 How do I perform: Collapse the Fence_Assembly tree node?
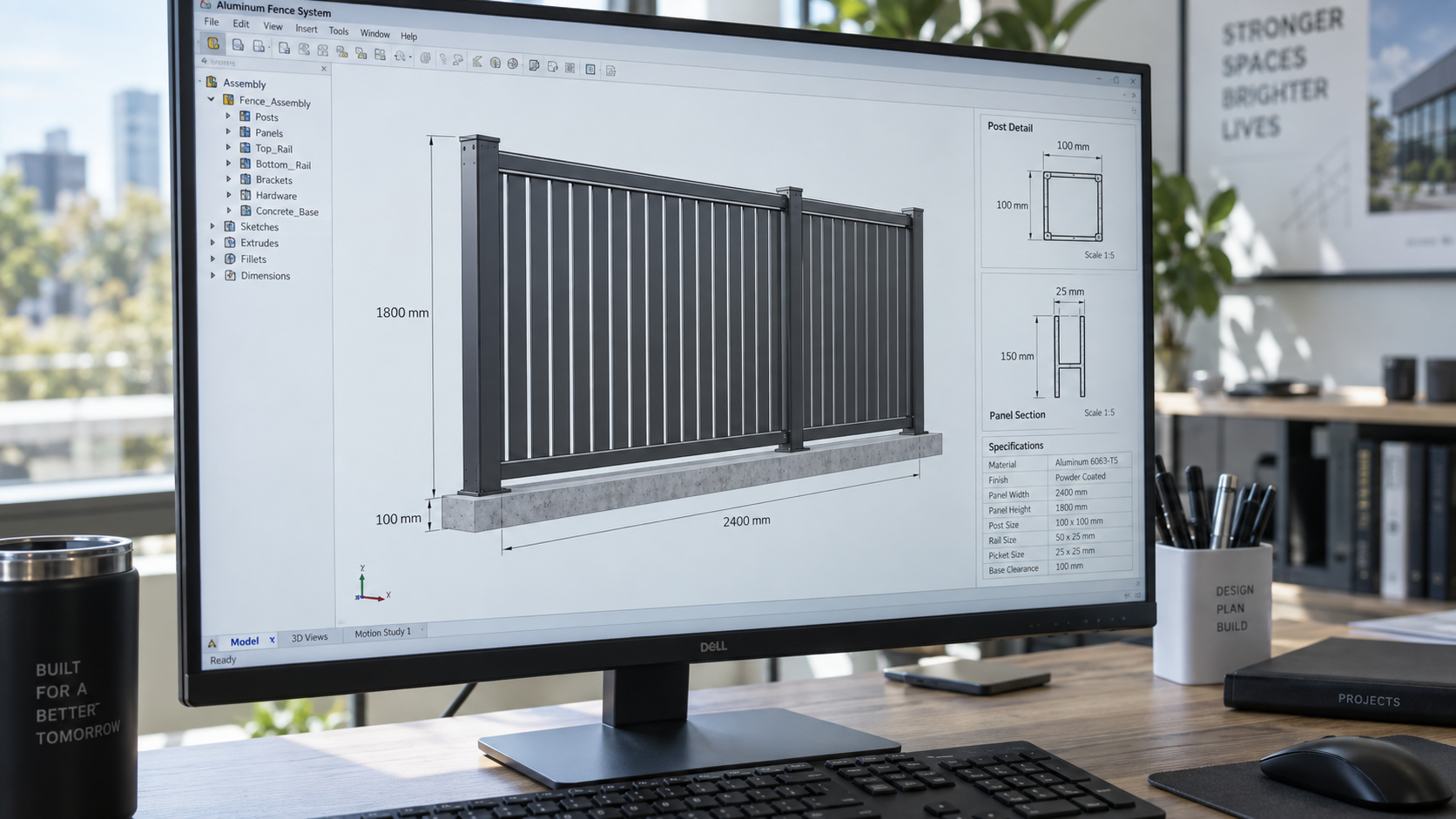[212, 99]
